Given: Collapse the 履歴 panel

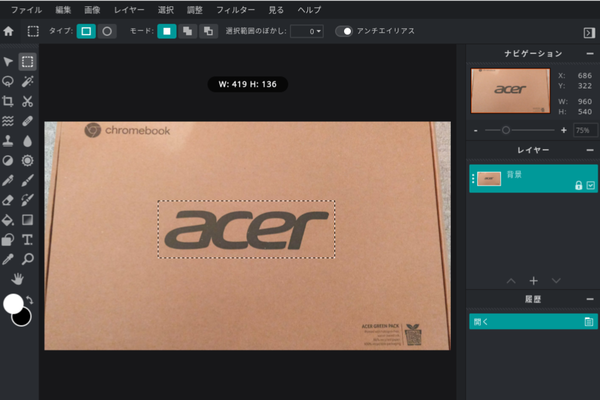Looking at the screenshot, I should (x=590, y=299).
